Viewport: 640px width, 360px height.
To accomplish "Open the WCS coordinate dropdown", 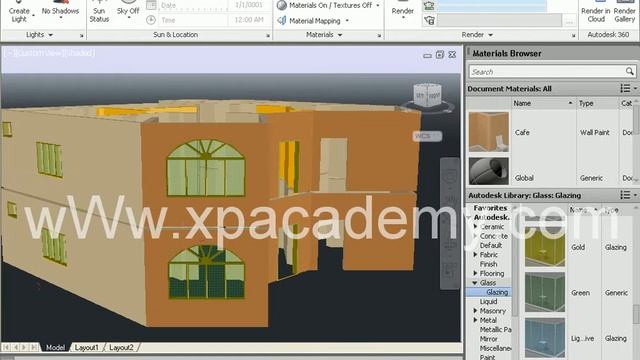I will point(427,136).
